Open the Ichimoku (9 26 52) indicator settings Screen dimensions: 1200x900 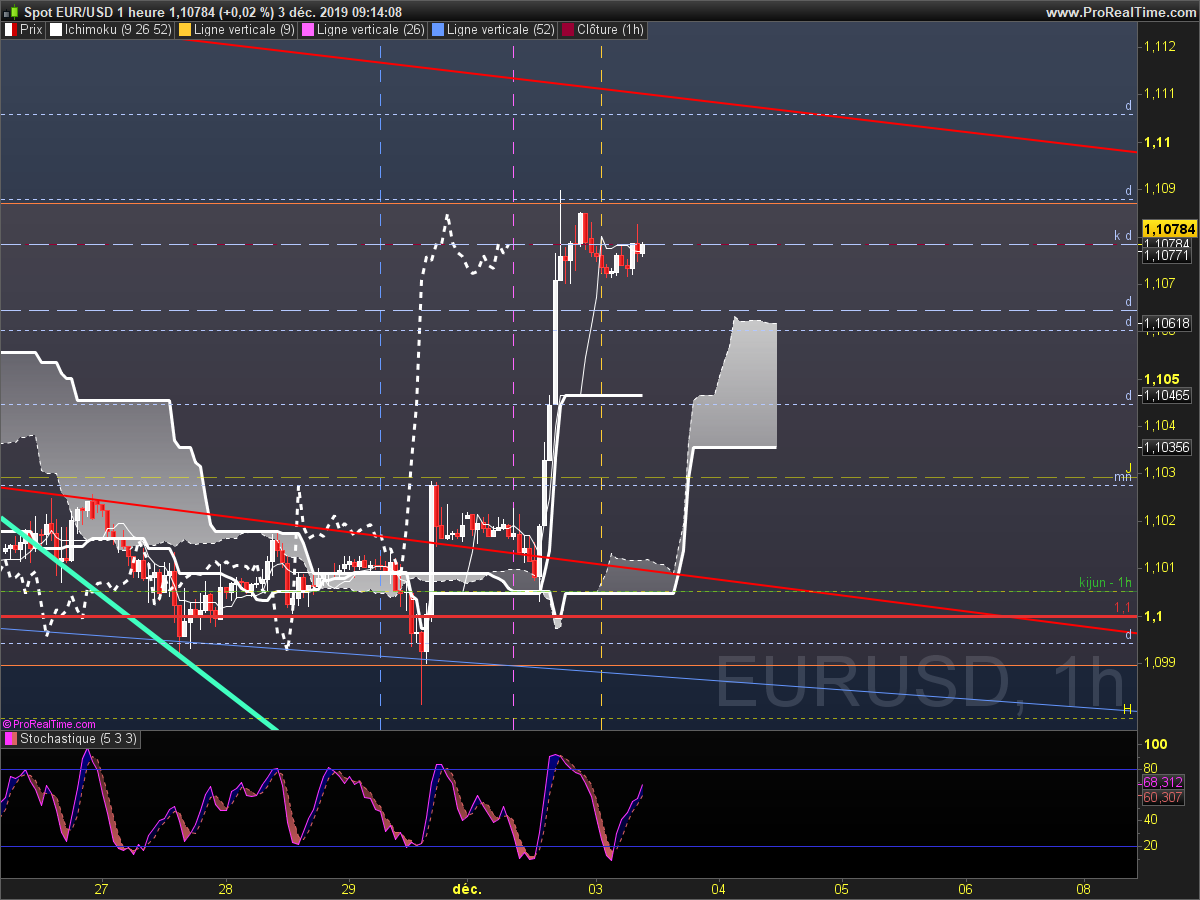(x=110, y=30)
